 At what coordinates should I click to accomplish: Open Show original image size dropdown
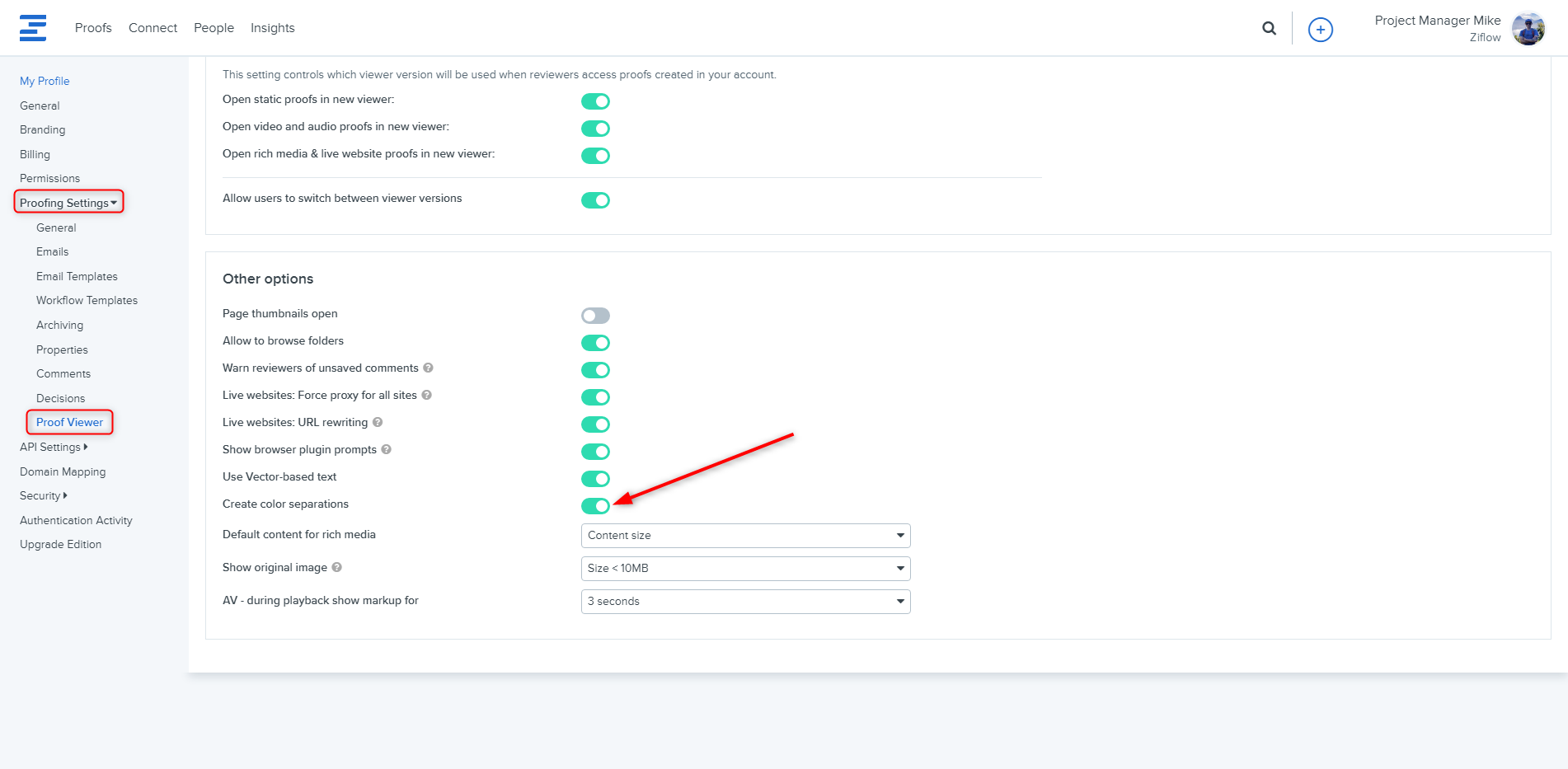tap(746, 569)
